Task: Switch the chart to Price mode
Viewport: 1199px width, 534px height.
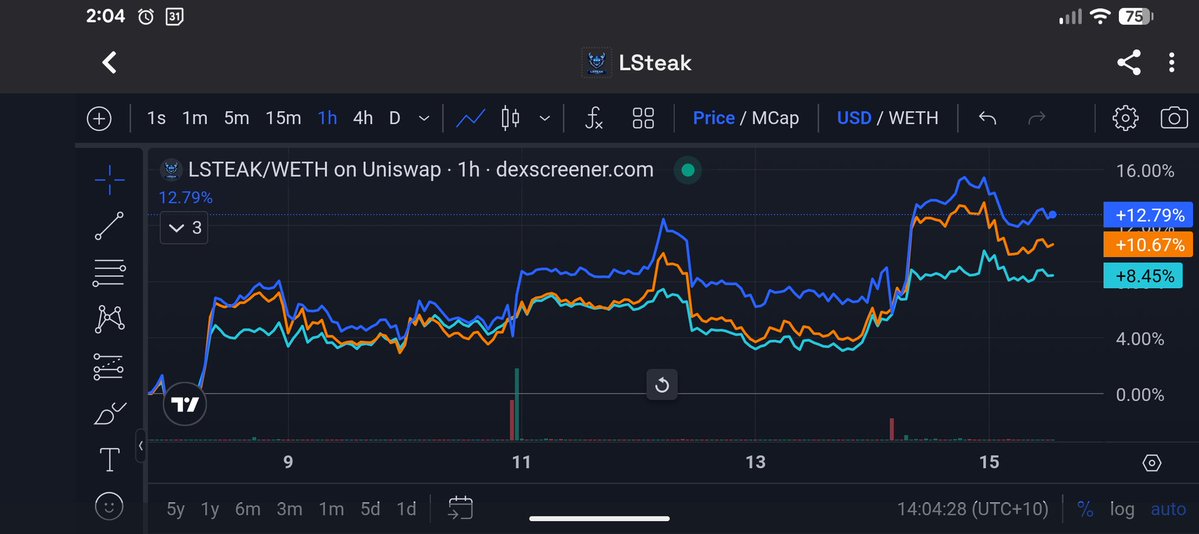Action: (713, 119)
